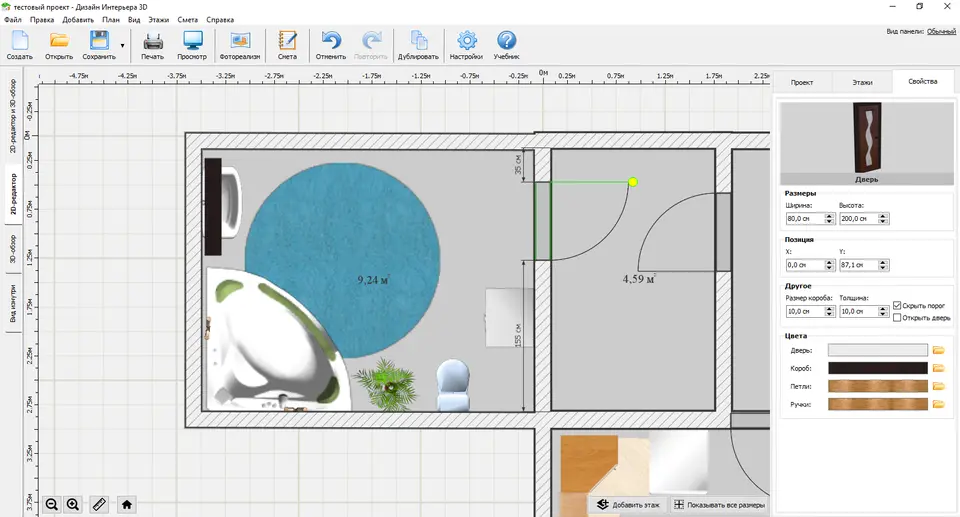
Task: Click Показывать все размеры button
Action: [719, 505]
